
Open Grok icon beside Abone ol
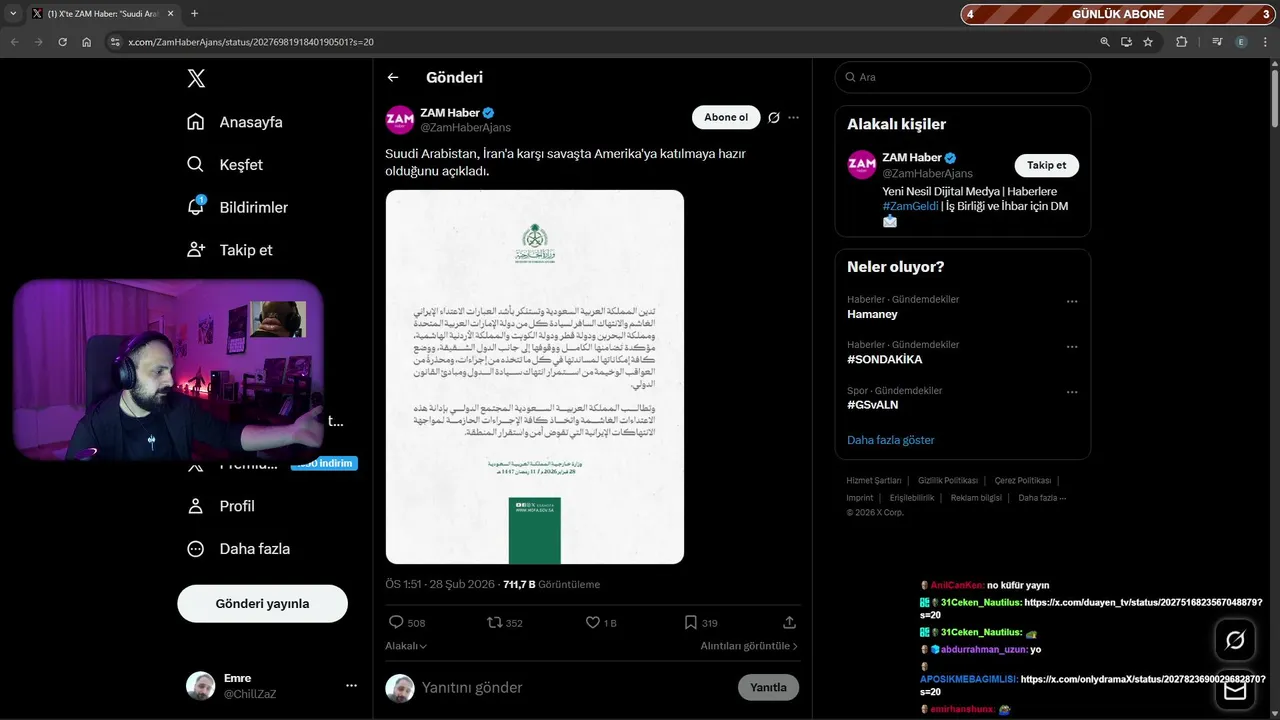click(x=773, y=118)
